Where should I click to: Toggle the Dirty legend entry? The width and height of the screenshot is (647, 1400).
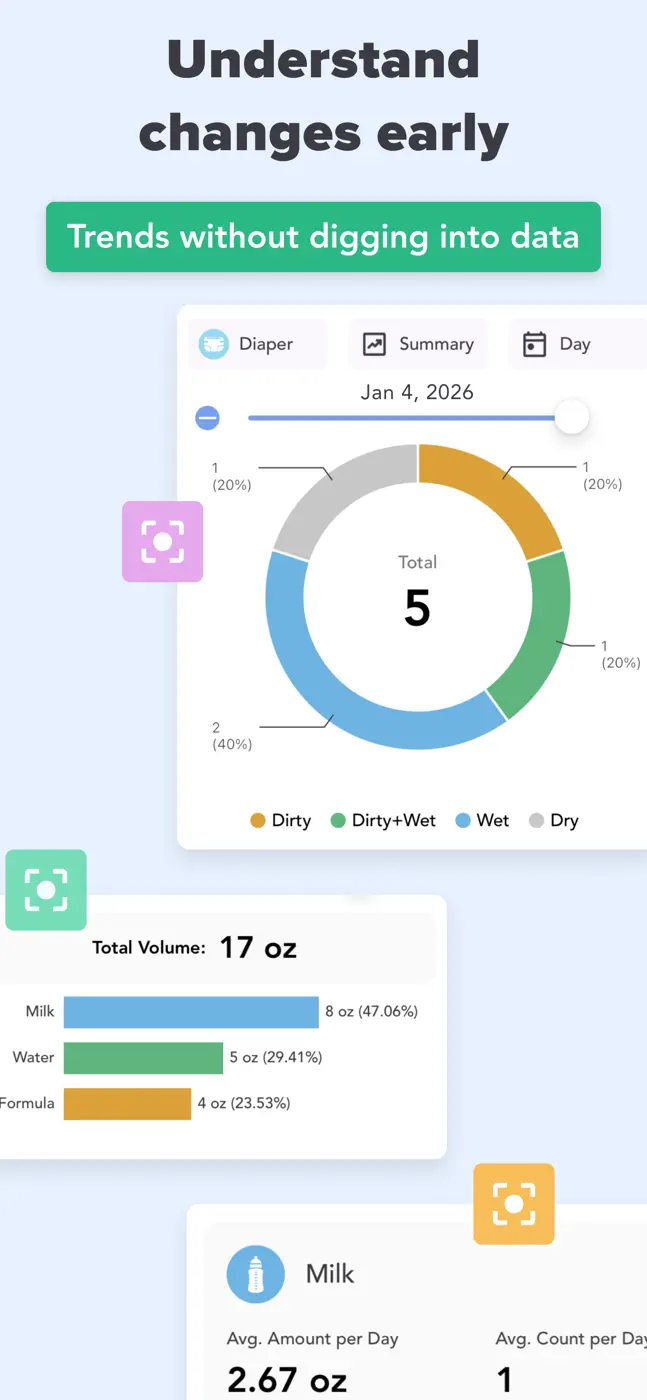coord(280,820)
